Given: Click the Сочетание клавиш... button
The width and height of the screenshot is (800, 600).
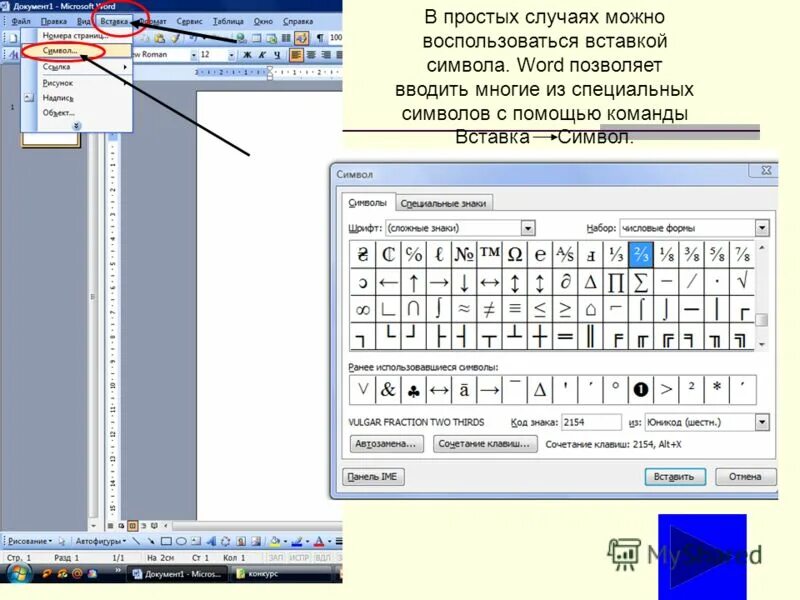Looking at the screenshot, I should click(x=484, y=444).
